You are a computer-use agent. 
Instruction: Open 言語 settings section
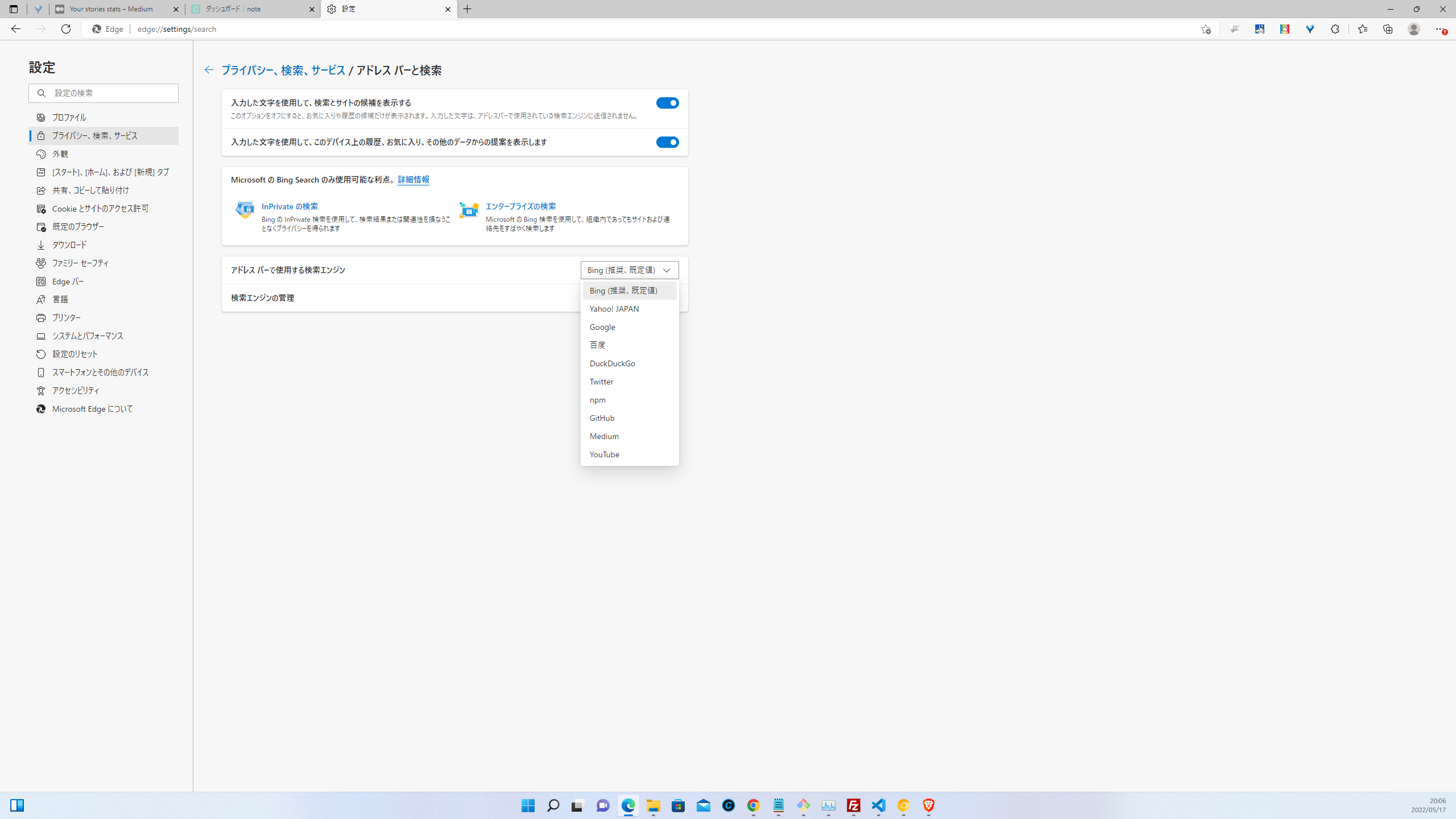click(104, 299)
